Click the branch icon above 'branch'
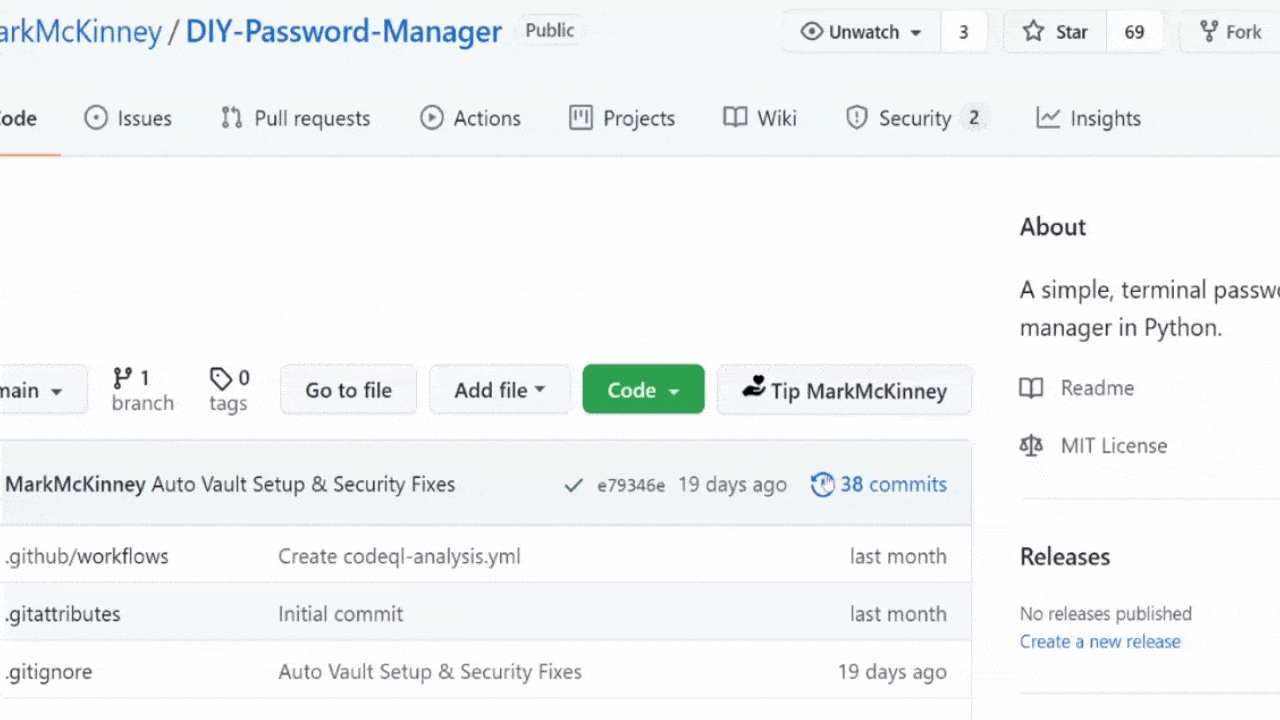 pyautogui.click(x=123, y=378)
